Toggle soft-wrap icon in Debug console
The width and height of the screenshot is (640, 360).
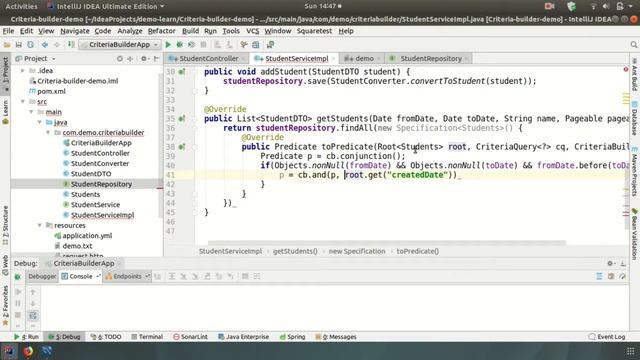point(33,315)
